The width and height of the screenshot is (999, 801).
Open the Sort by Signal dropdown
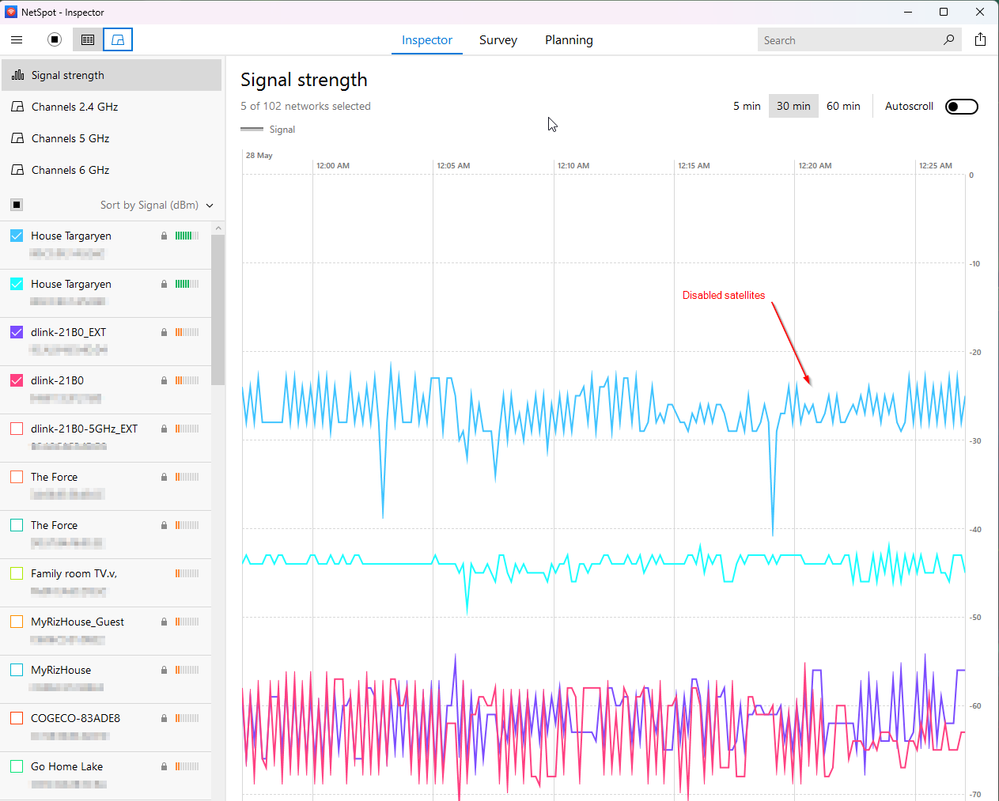[x=157, y=205]
